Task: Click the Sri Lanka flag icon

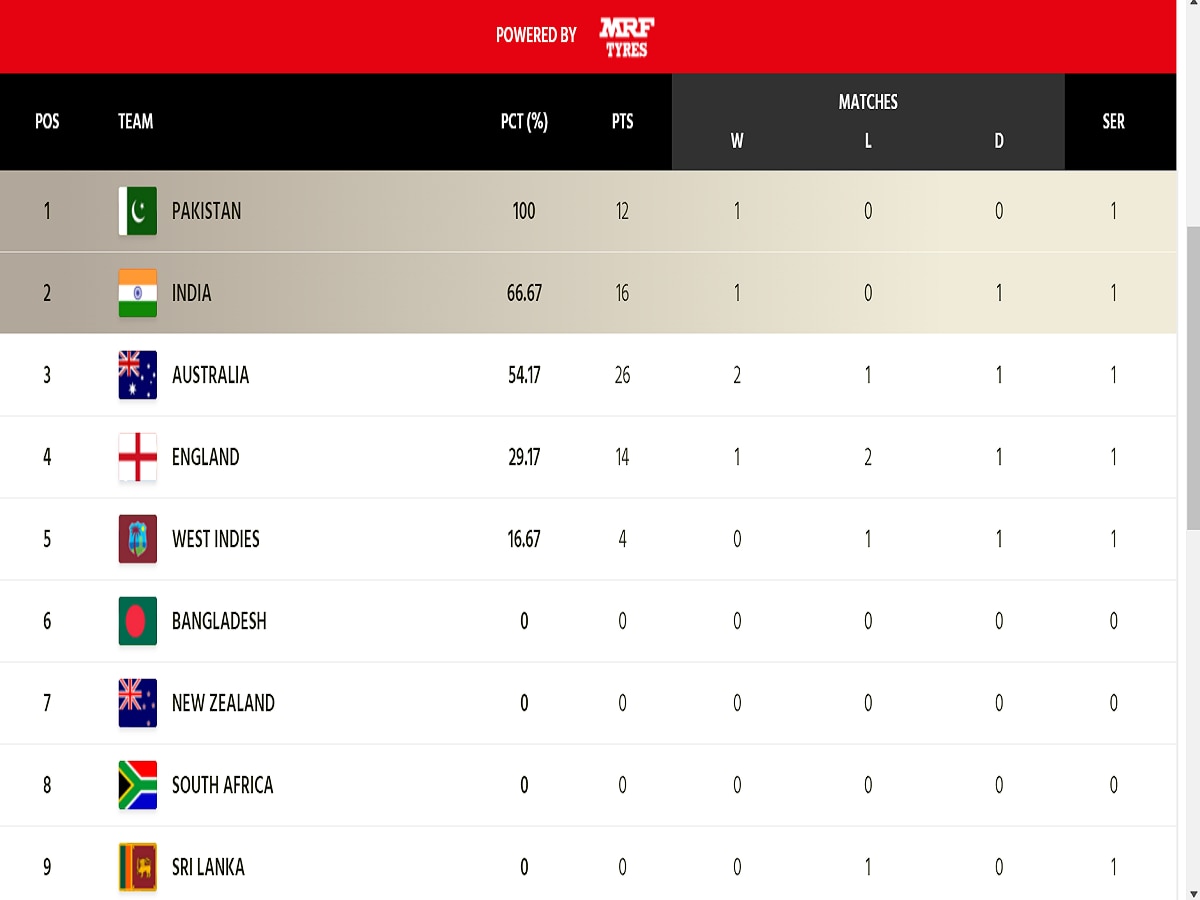Action: coord(137,867)
